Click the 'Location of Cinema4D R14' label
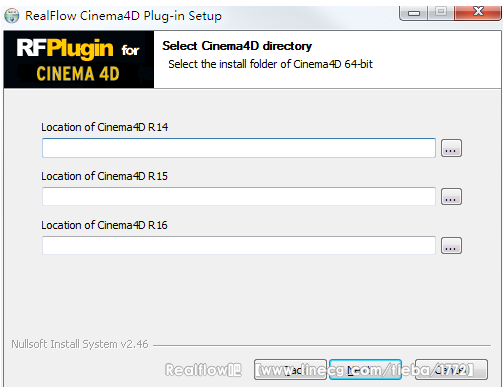Viewport: 503px width, 387px height. click(104, 127)
